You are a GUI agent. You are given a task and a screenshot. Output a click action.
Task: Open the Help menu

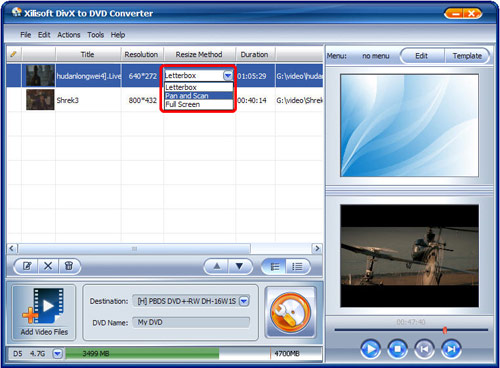click(x=118, y=35)
